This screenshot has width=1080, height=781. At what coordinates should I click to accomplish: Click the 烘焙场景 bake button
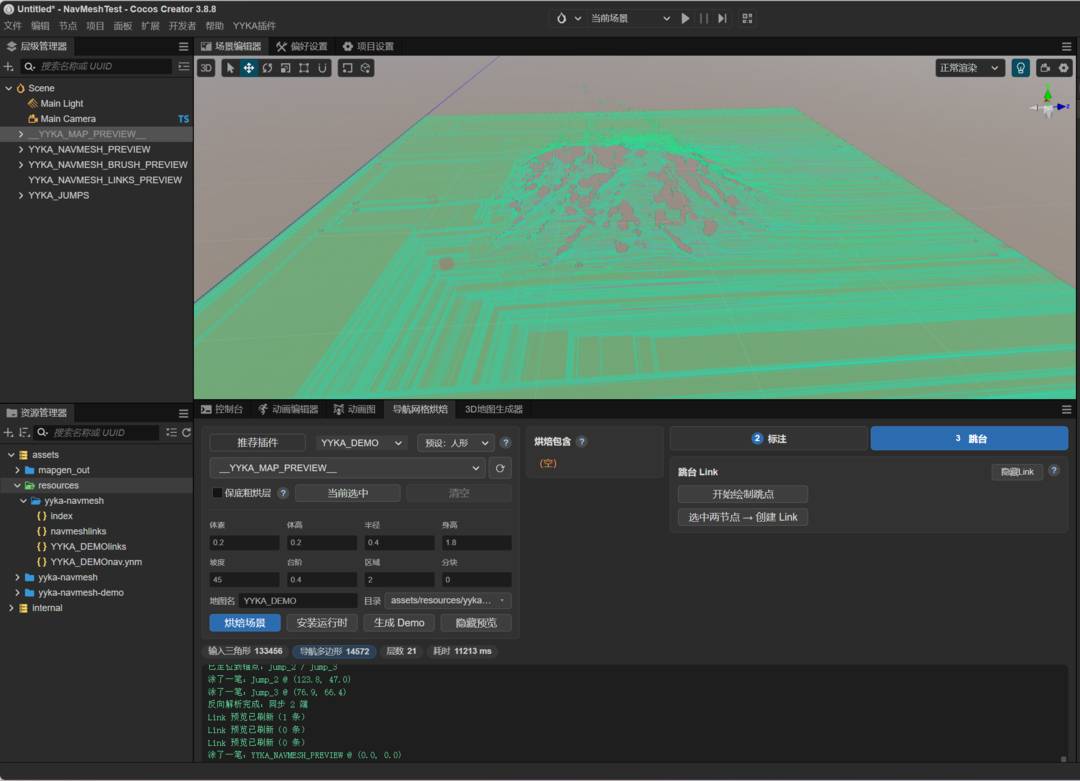click(245, 623)
